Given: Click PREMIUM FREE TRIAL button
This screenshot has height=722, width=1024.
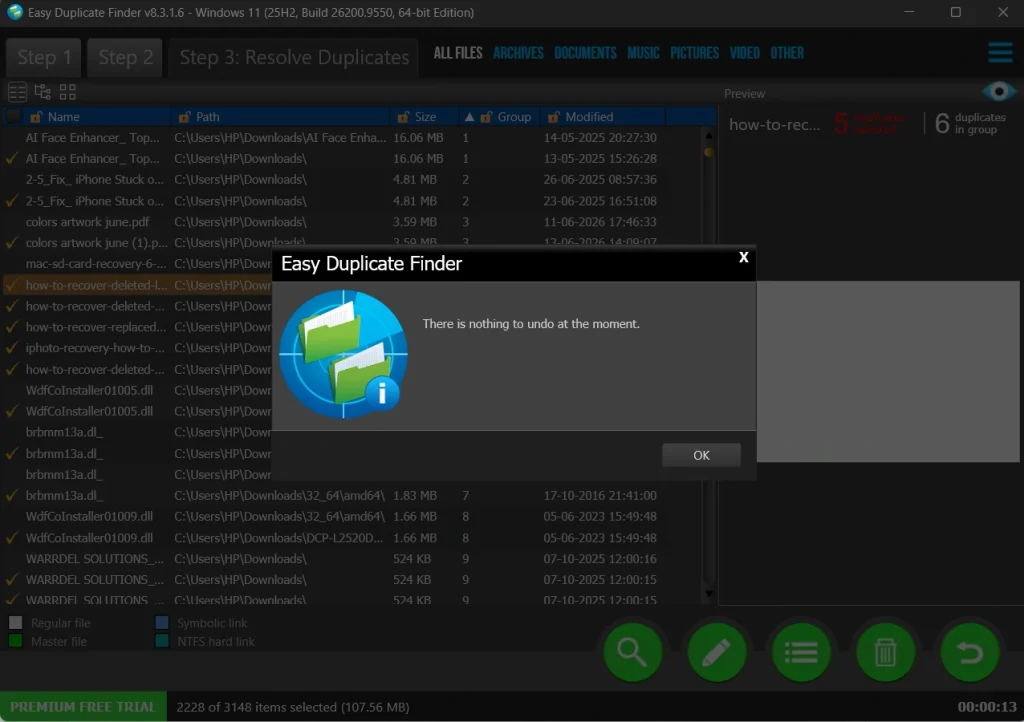Looking at the screenshot, I should [x=83, y=707].
